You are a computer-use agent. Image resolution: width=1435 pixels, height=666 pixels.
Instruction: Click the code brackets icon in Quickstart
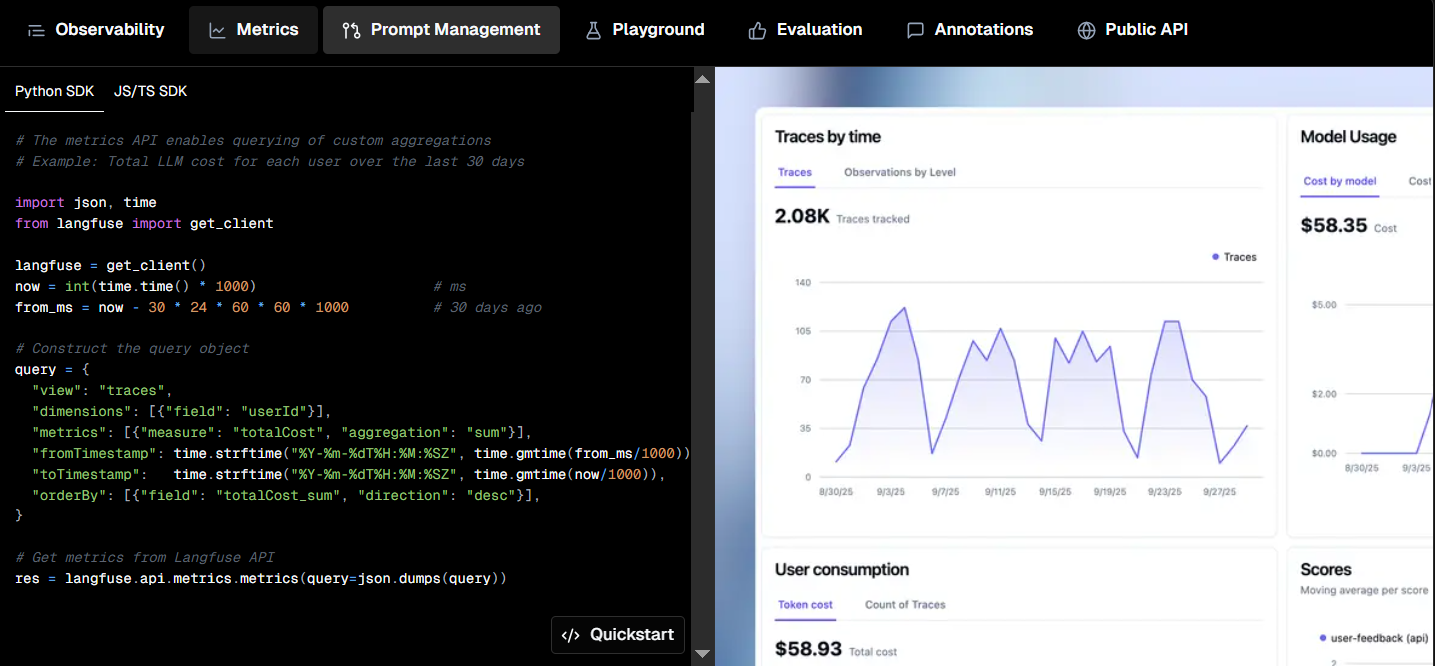click(571, 635)
